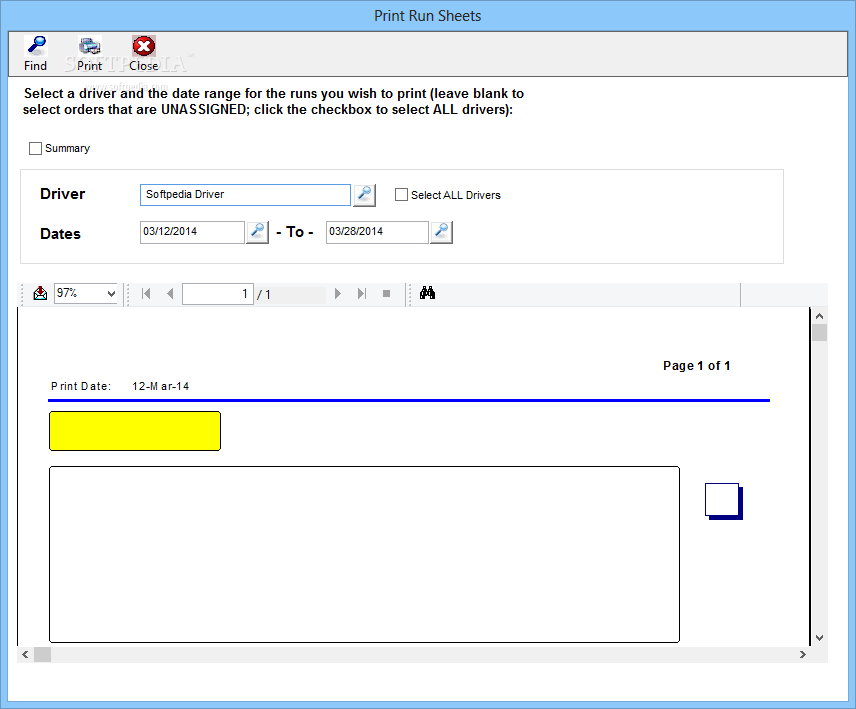The width and height of the screenshot is (856, 709).
Task: Click the export report icon
Action: [x=40, y=294]
